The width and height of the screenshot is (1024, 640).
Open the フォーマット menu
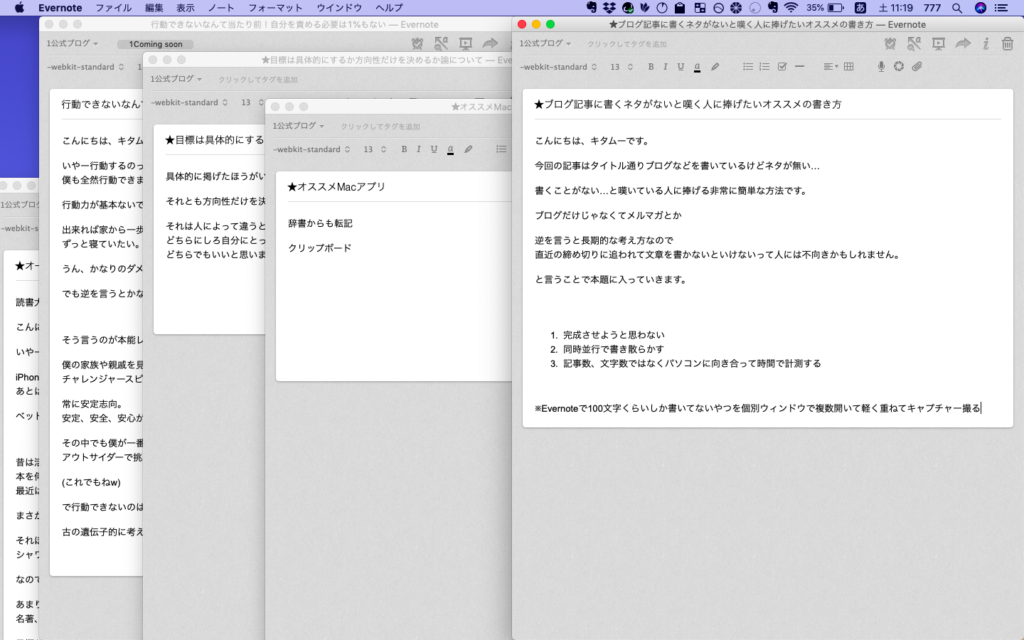[275, 7]
